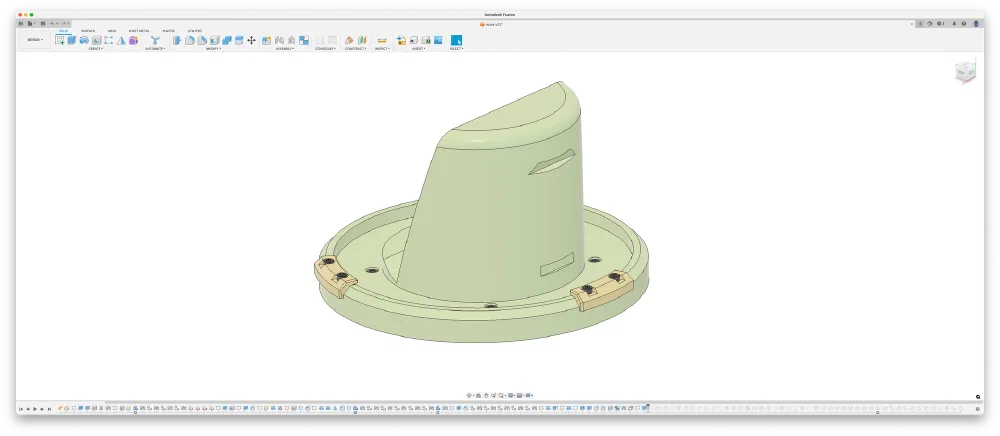Screen dimensions: 1000x436
Task: Click the New Component icon in Assemble
Action: coord(267,40)
